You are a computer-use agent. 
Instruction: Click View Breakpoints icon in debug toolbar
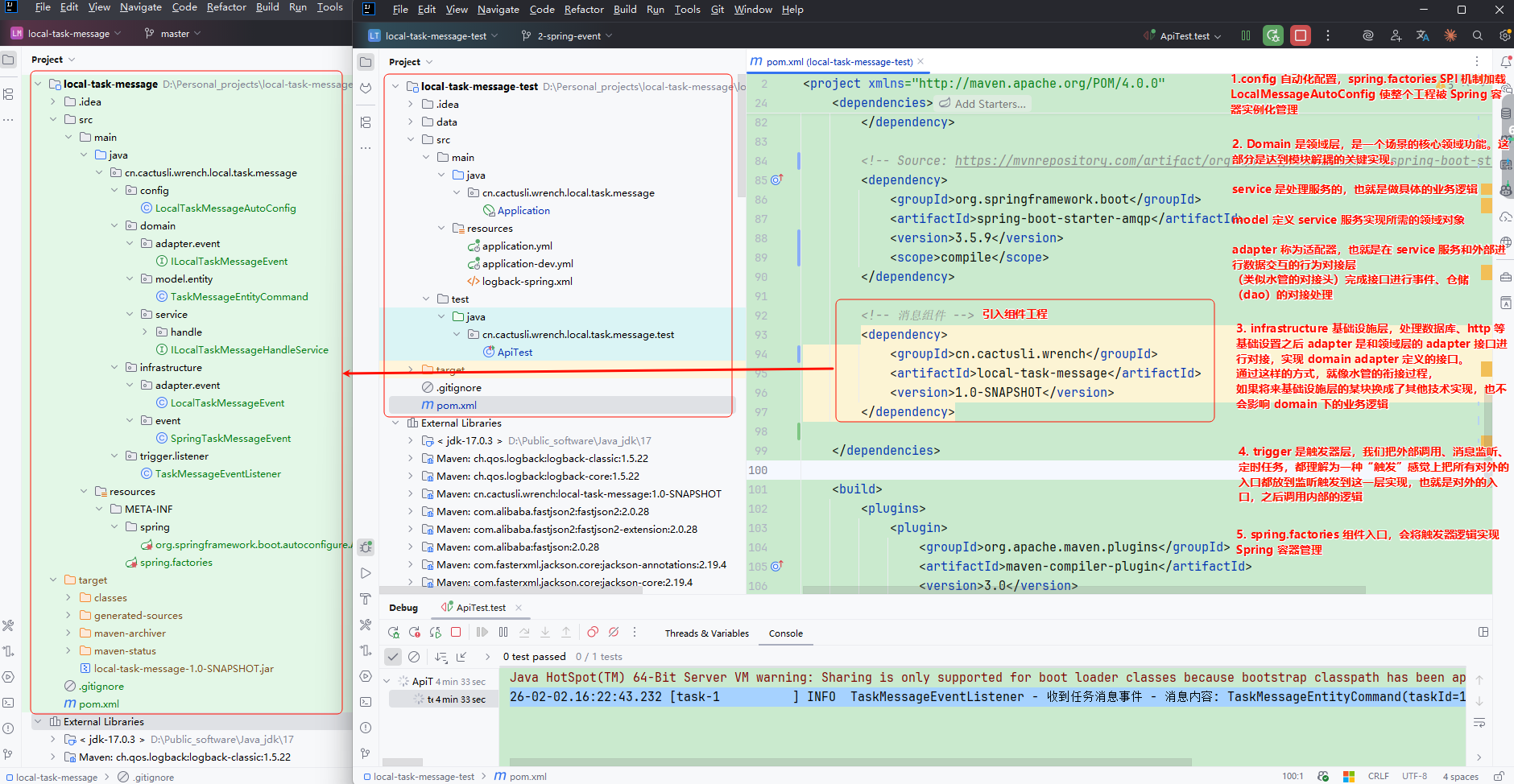(x=593, y=633)
